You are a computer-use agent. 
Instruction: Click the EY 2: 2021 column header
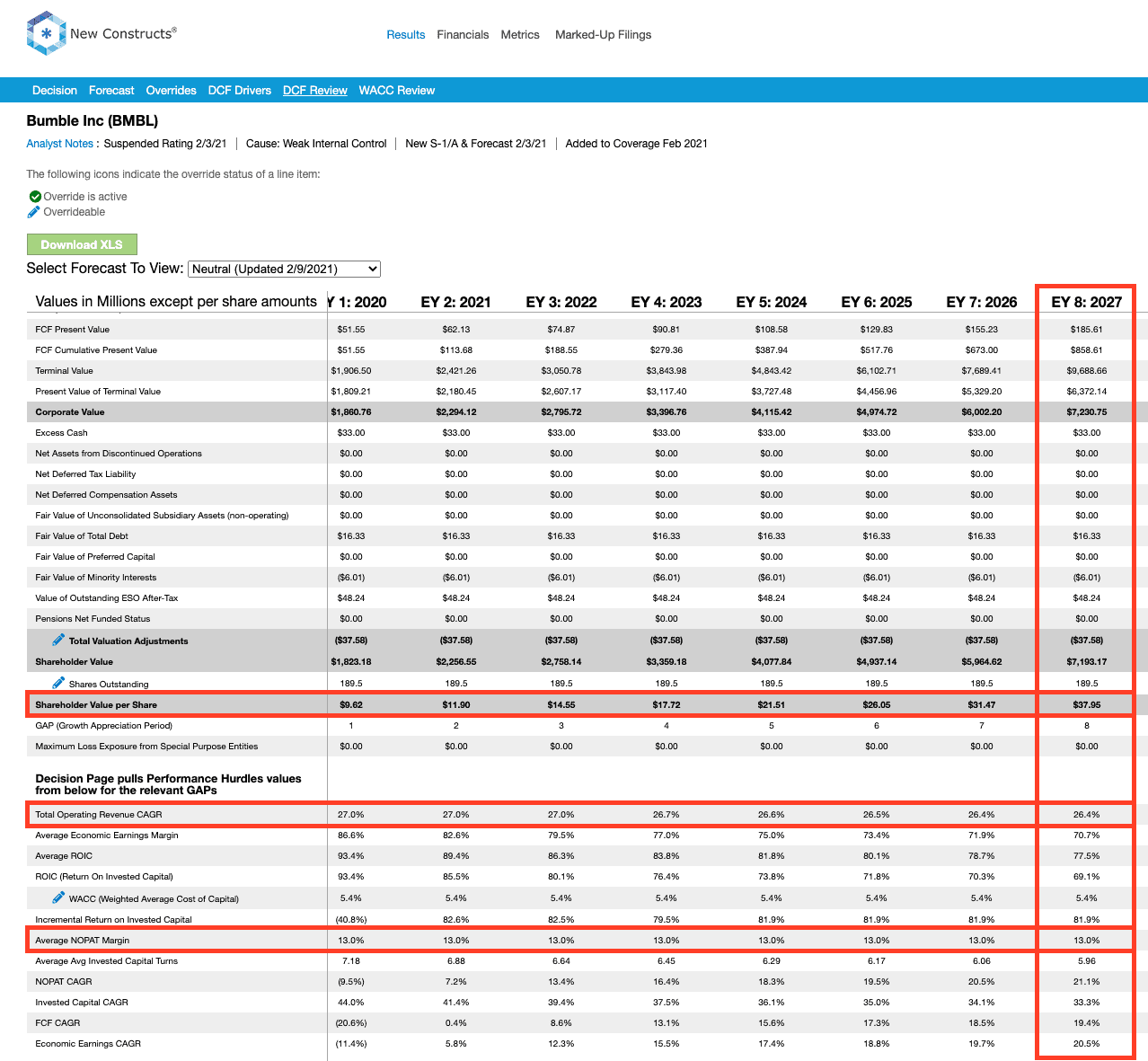coord(456,302)
